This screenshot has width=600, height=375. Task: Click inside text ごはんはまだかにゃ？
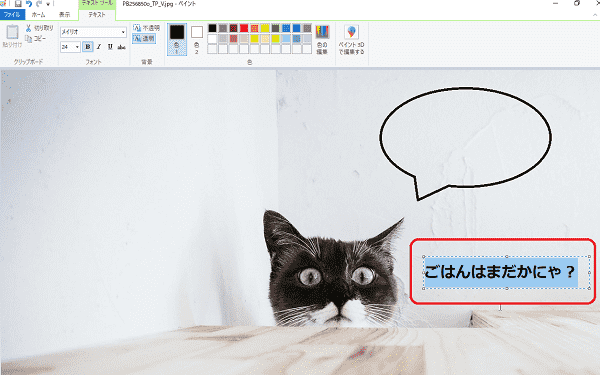[x=500, y=272]
